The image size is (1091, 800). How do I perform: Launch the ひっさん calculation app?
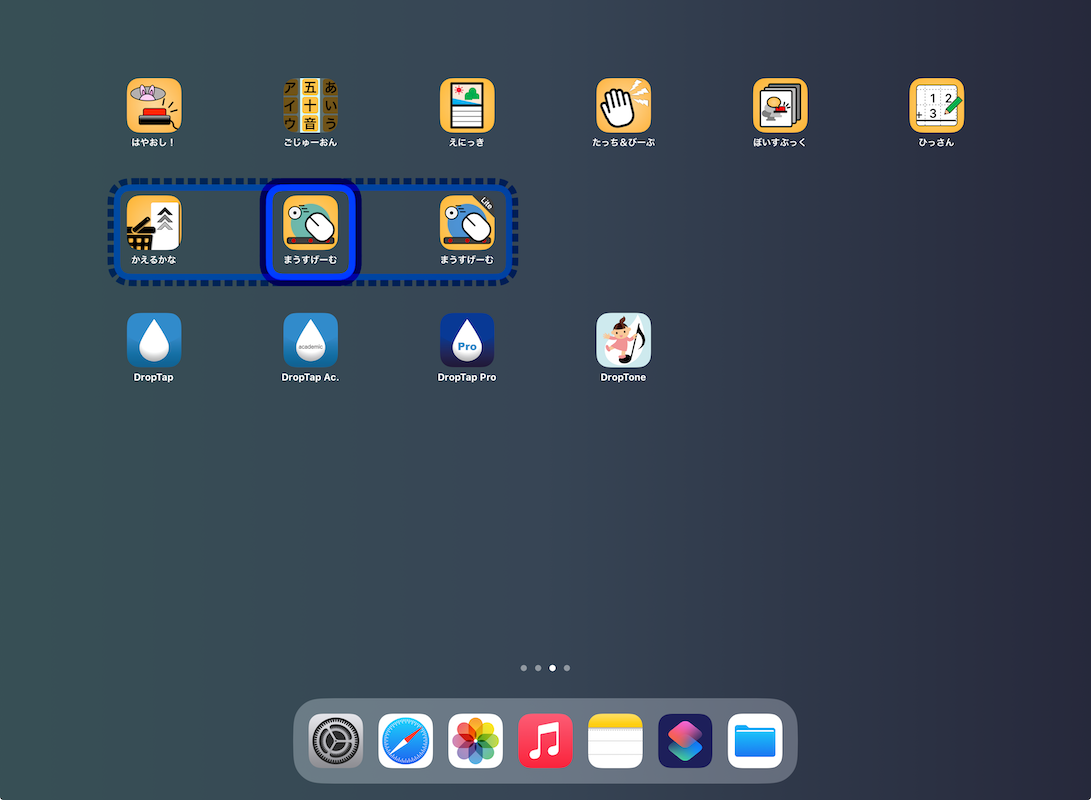click(x=936, y=106)
